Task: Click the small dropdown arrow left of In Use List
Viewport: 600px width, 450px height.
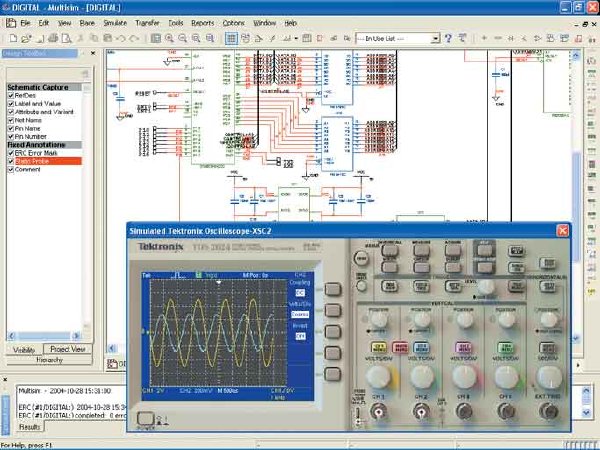Action: (296, 39)
